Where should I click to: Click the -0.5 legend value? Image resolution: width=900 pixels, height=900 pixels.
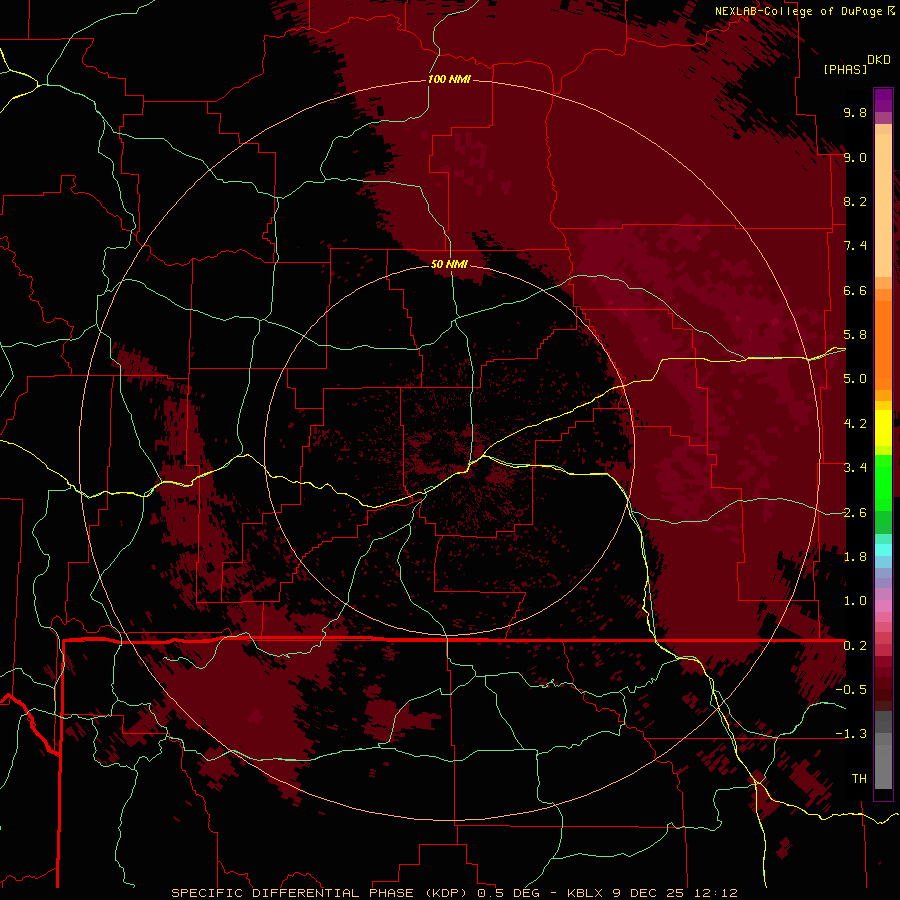pyautogui.click(x=851, y=690)
